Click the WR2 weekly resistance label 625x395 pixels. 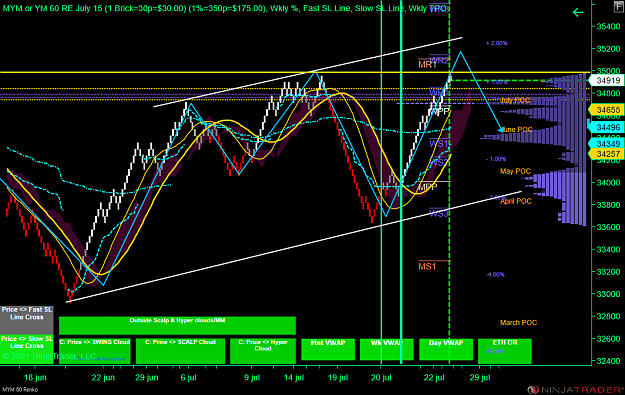[439, 61]
